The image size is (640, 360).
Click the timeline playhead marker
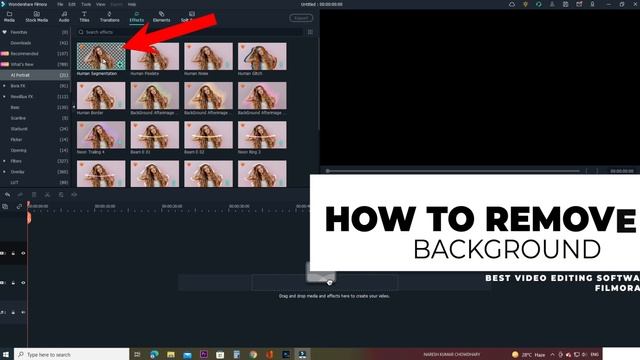tap(29, 218)
